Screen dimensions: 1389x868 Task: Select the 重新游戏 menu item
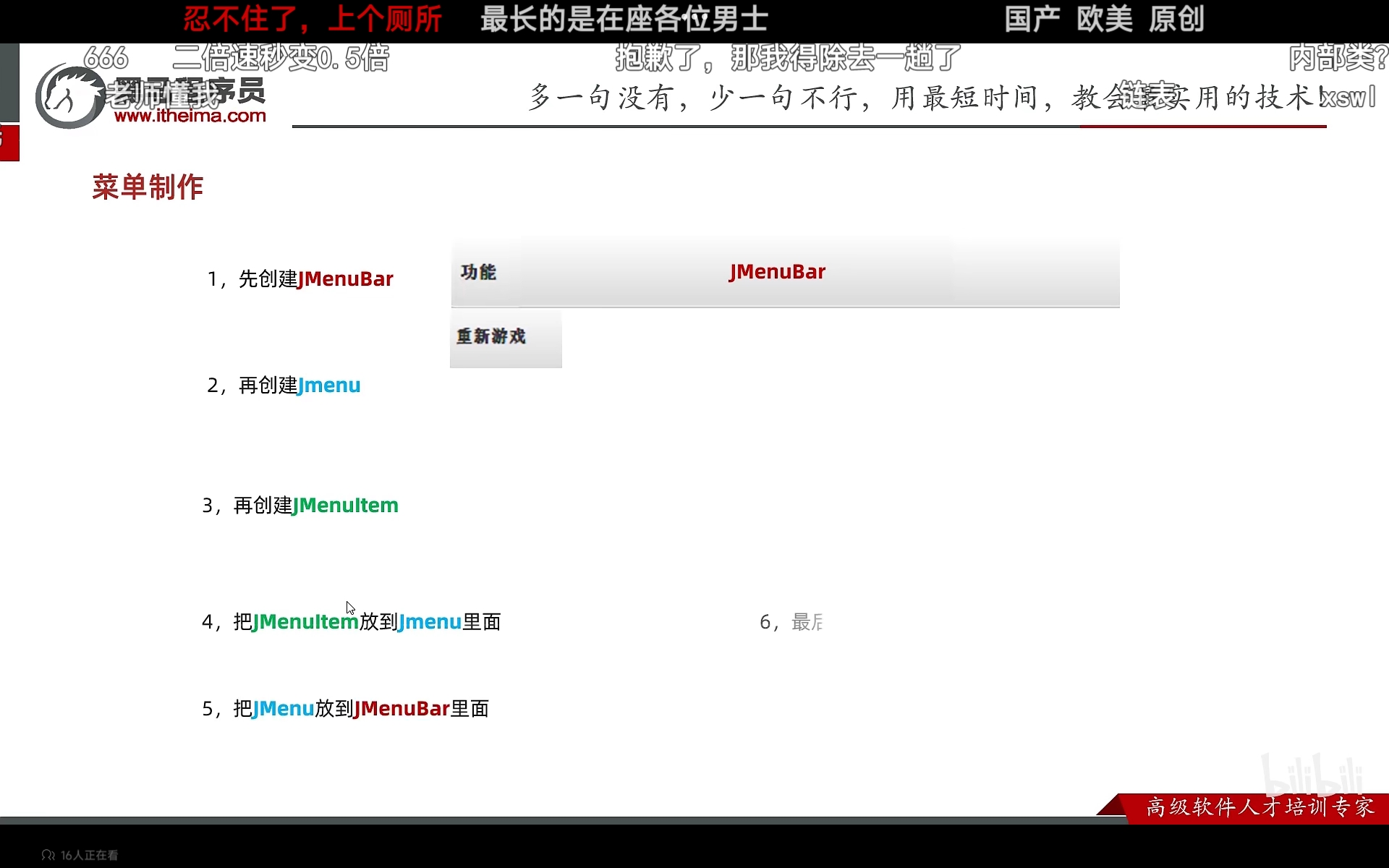coord(491,337)
